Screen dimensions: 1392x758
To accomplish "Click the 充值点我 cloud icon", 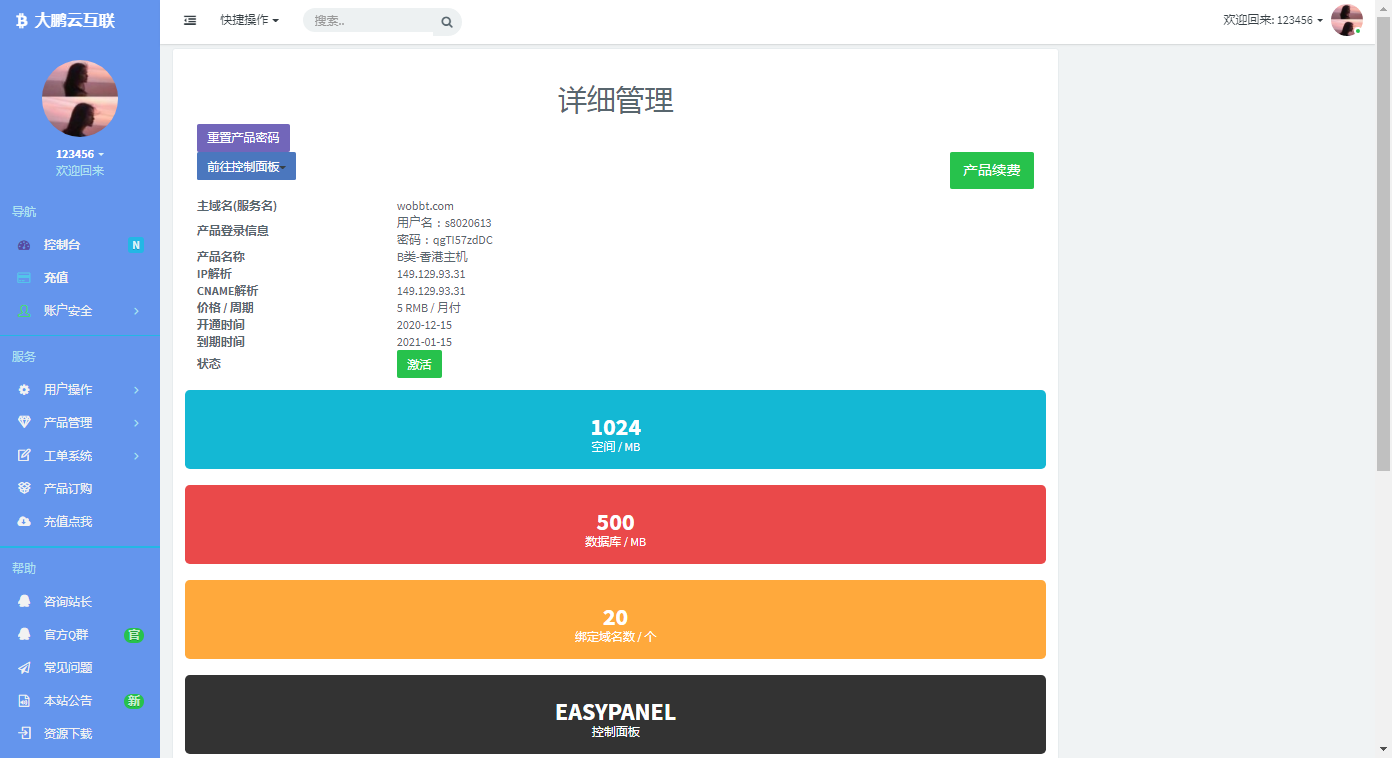I will (24, 522).
